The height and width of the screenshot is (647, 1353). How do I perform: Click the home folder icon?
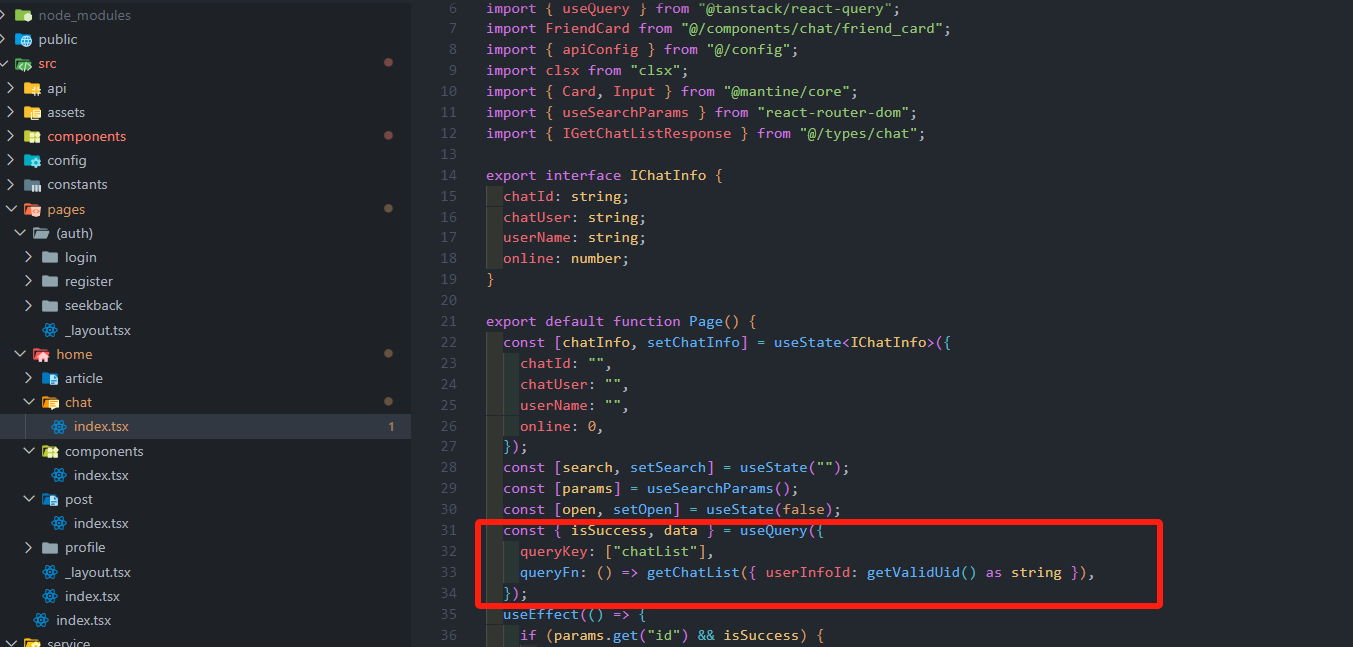pyautogui.click(x=41, y=355)
